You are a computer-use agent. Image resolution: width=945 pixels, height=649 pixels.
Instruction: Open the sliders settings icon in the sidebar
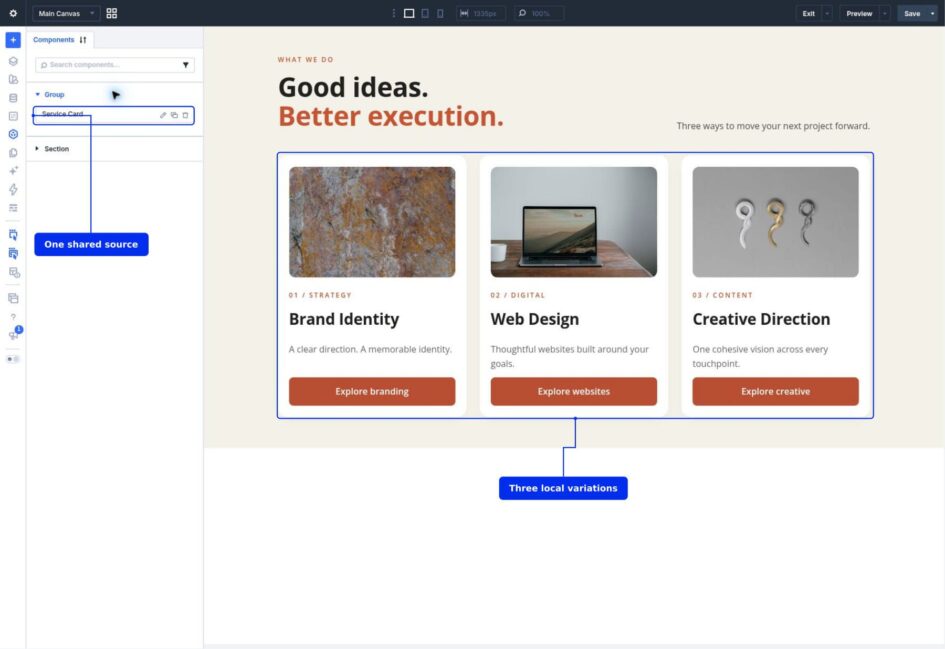pyautogui.click(x=13, y=208)
